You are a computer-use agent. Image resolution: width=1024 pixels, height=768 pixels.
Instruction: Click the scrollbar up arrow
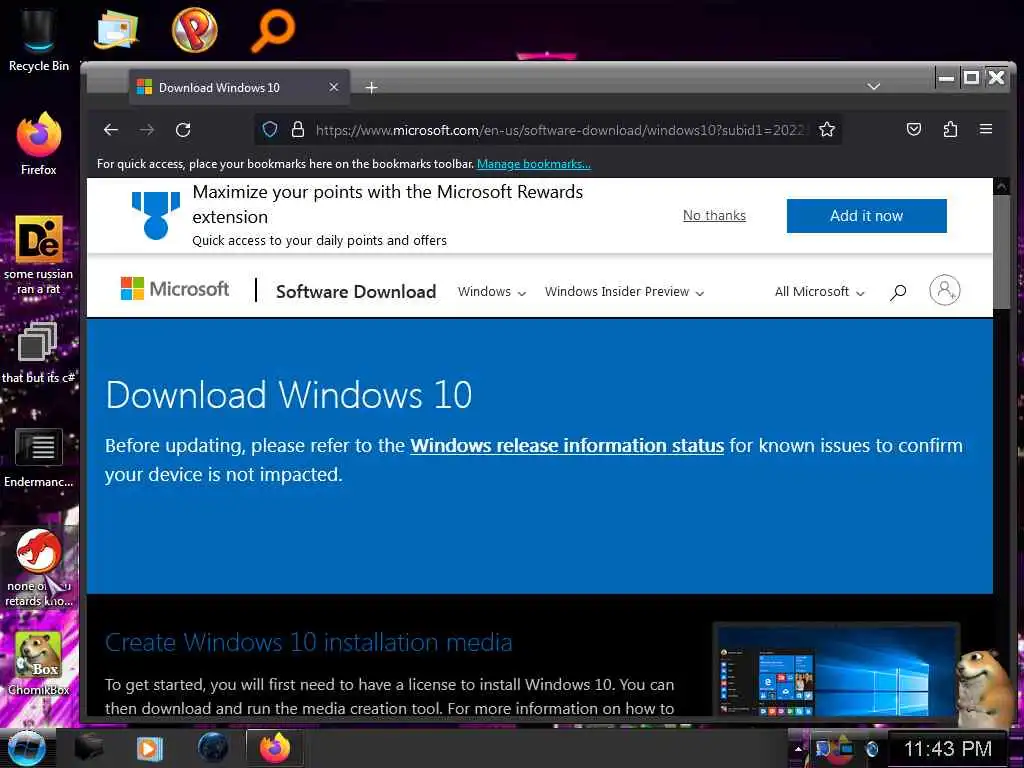pyautogui.click(x=1001, y=187)
